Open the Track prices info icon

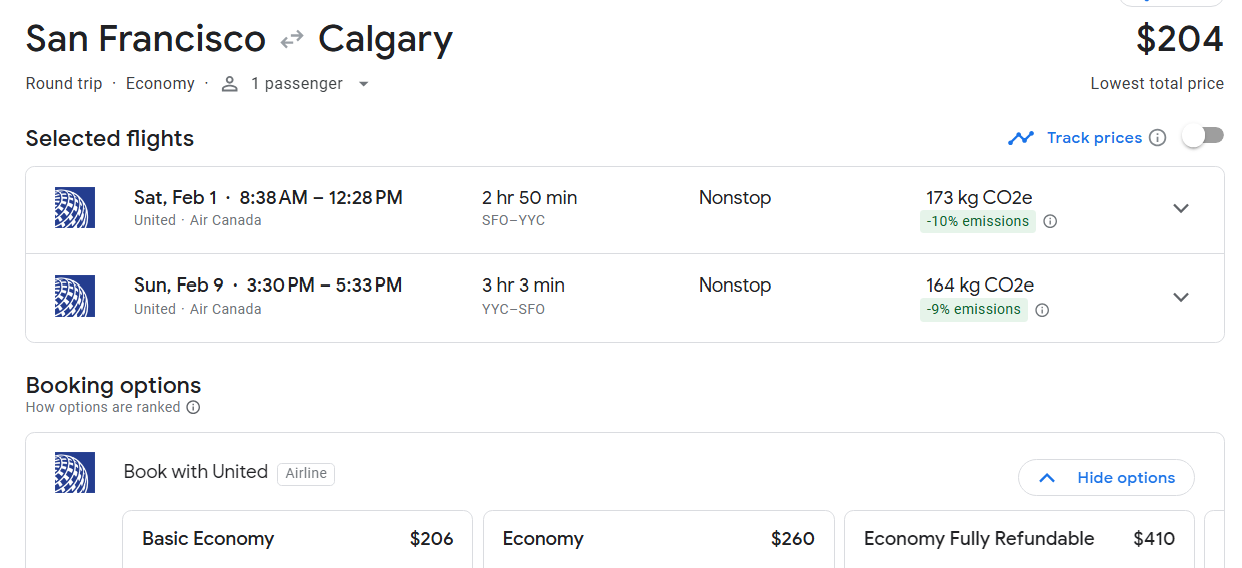[x=1157, y=138]
